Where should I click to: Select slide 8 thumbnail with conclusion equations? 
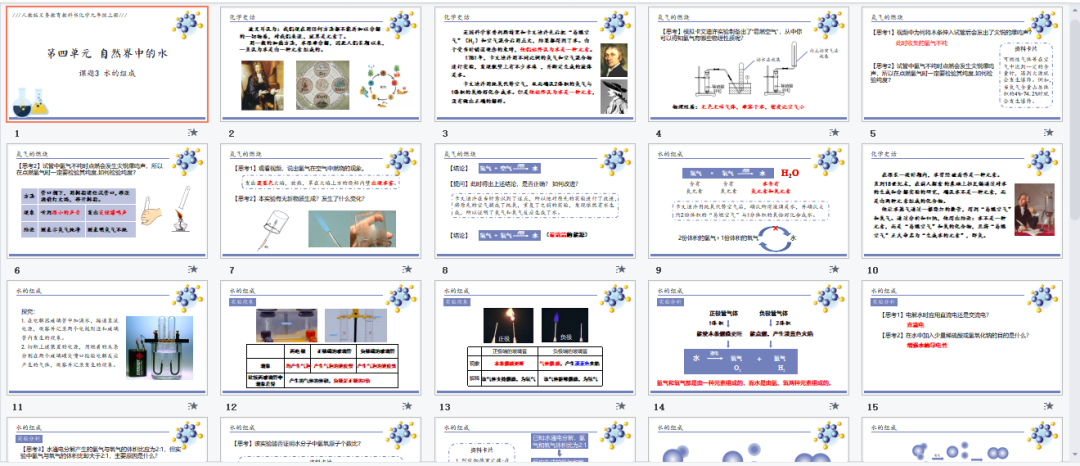click(535, 201)
